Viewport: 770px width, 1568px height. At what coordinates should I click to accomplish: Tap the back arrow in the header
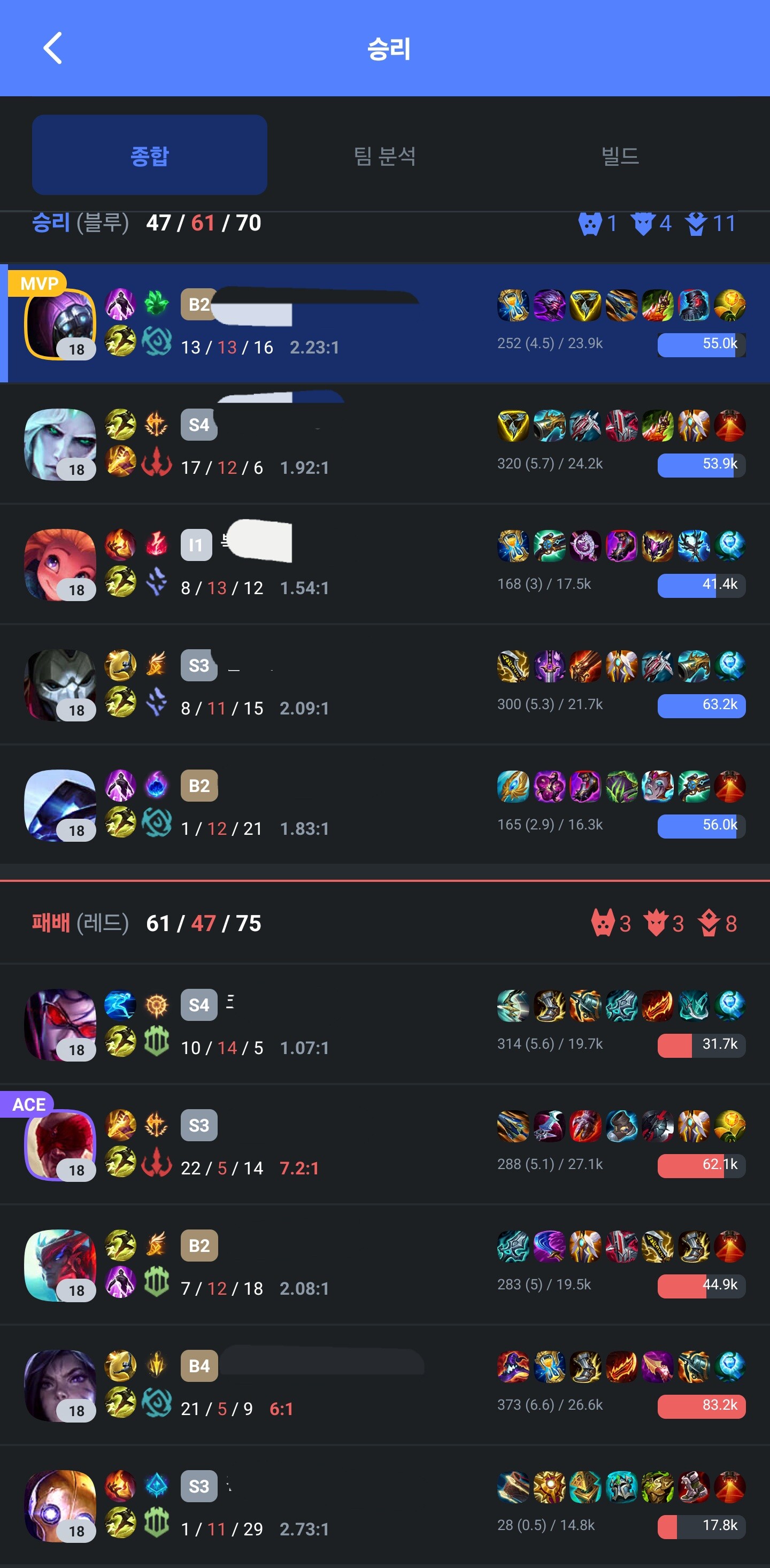coord(53,48)
